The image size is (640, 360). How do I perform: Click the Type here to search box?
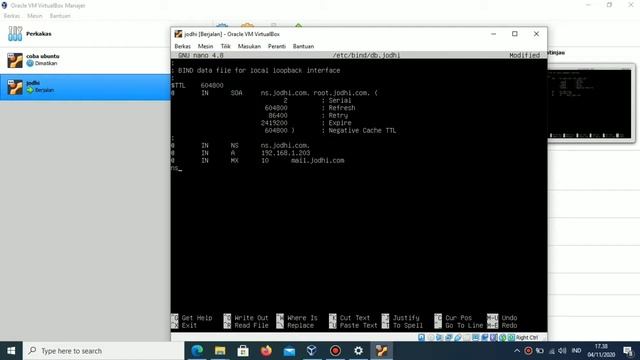pyautogui.click(x=104, y=351)
